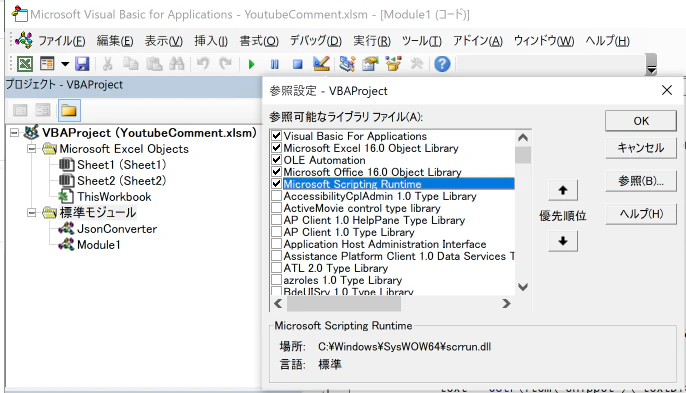Uncheck Microsoft Office 16.0 Object Library
686x393 pixels.
pos(276,172)
